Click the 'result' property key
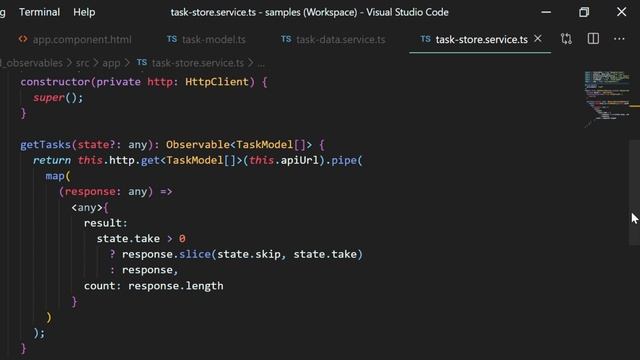The height and width of the screenshot is (360, 640). pyautogui.click(x=102, y=223)
